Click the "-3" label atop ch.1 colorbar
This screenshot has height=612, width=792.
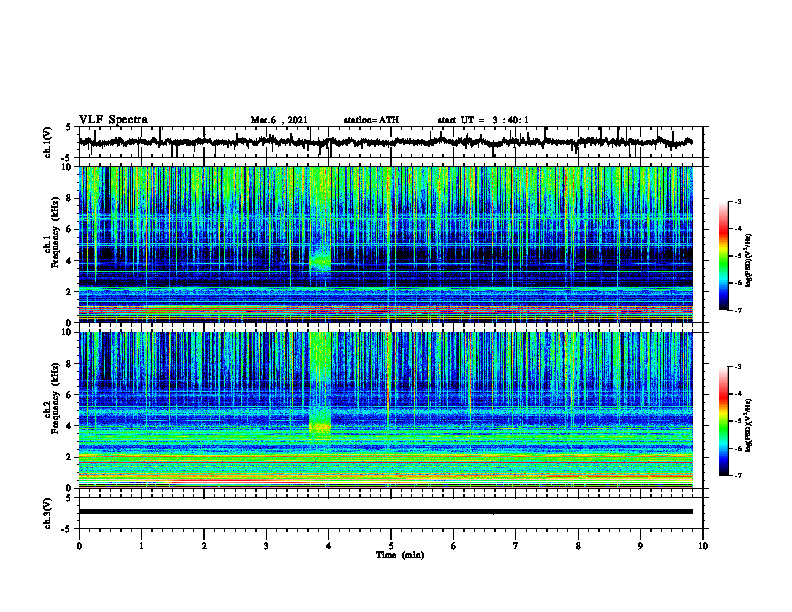coord(738,202)
